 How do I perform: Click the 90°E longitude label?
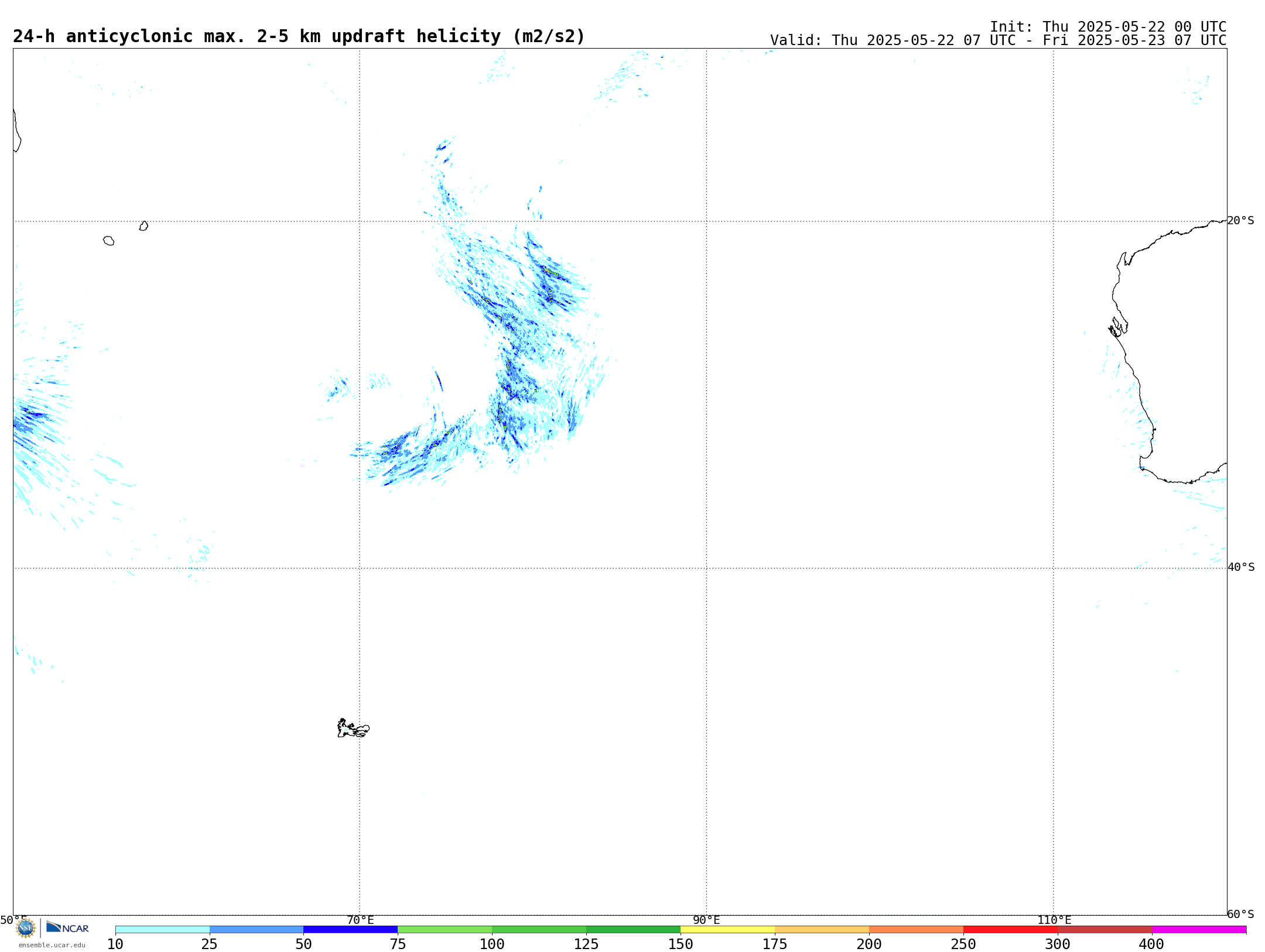(x=706, y=920)
